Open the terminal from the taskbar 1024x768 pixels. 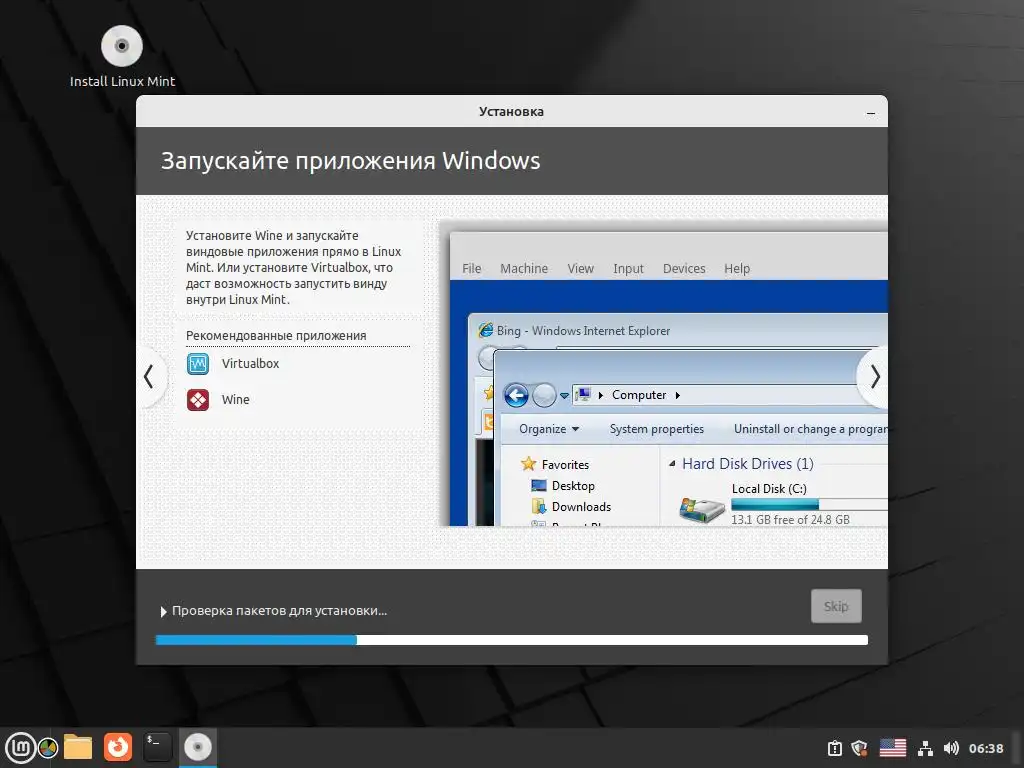tap(157, 747)
